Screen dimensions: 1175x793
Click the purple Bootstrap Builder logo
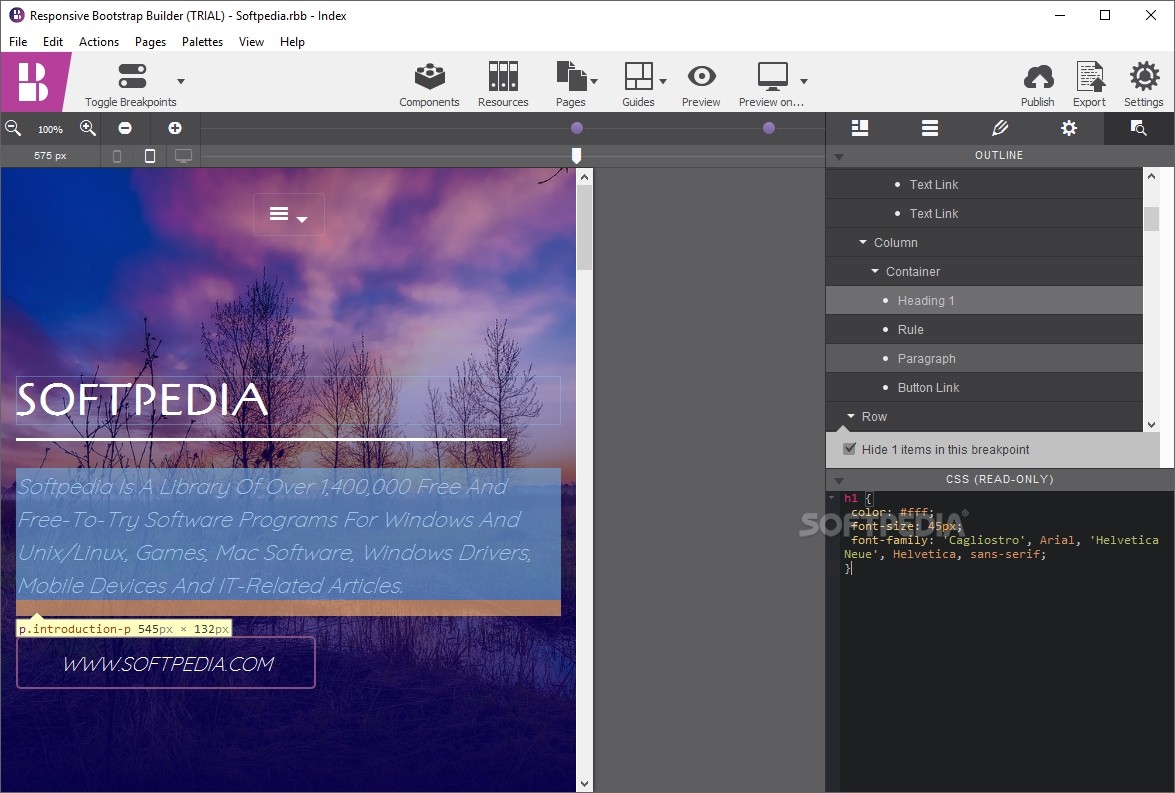point(33,82)
